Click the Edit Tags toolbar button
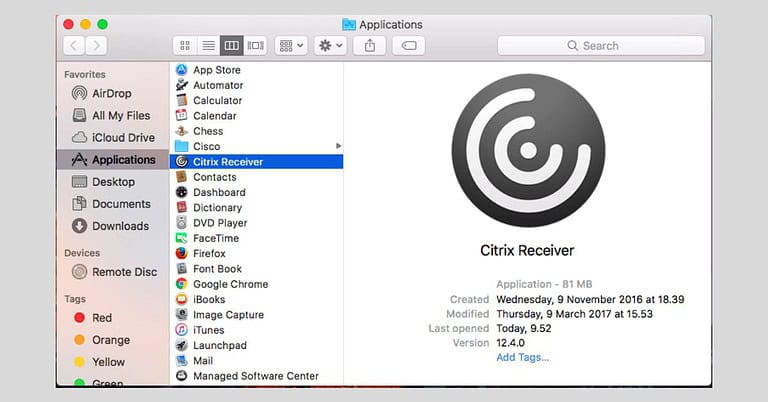 pyautogui.click(x=409, y=46)
